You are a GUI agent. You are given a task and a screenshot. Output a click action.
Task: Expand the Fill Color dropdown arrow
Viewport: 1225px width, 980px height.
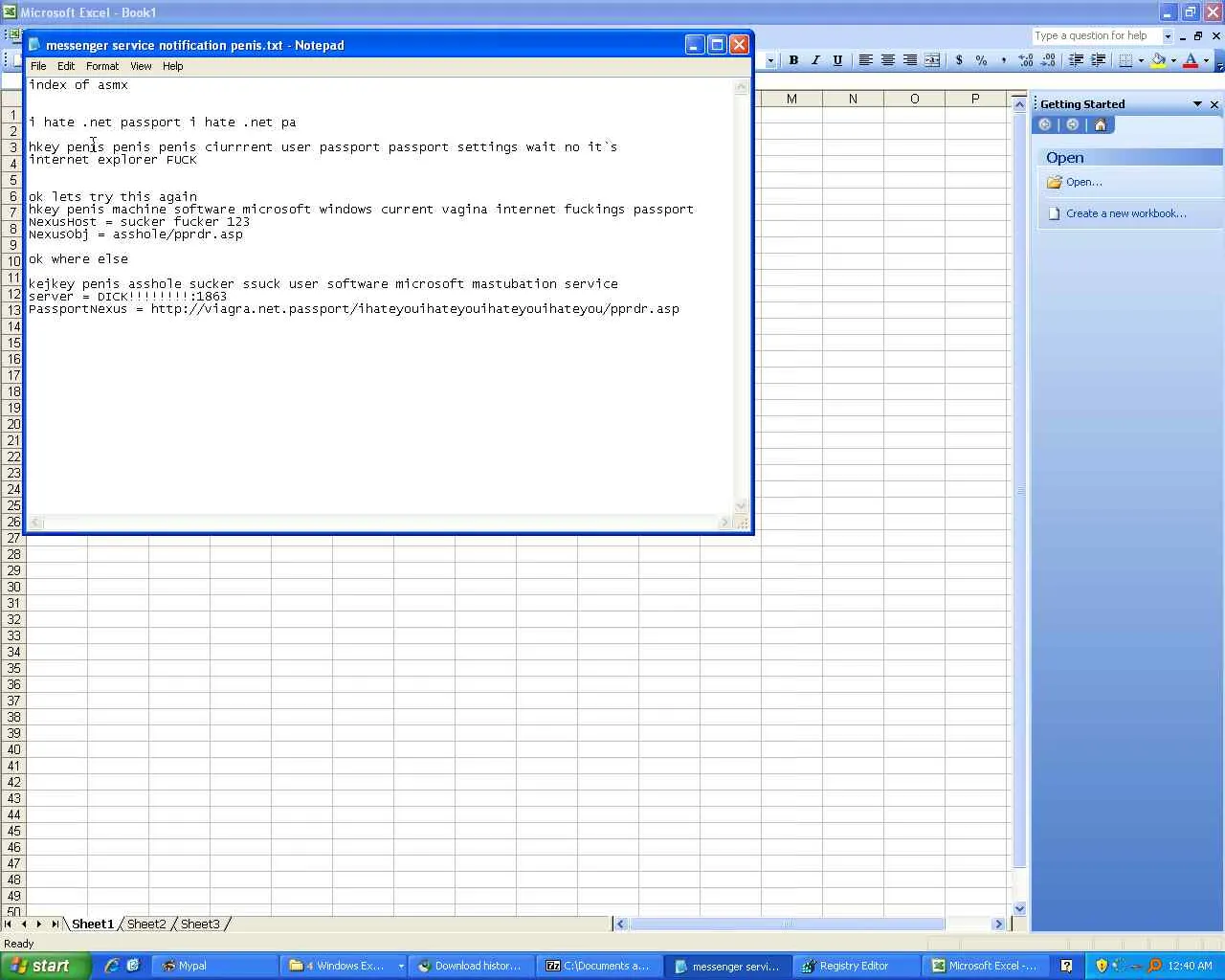pyautogui.click(x=1173, y=60)
